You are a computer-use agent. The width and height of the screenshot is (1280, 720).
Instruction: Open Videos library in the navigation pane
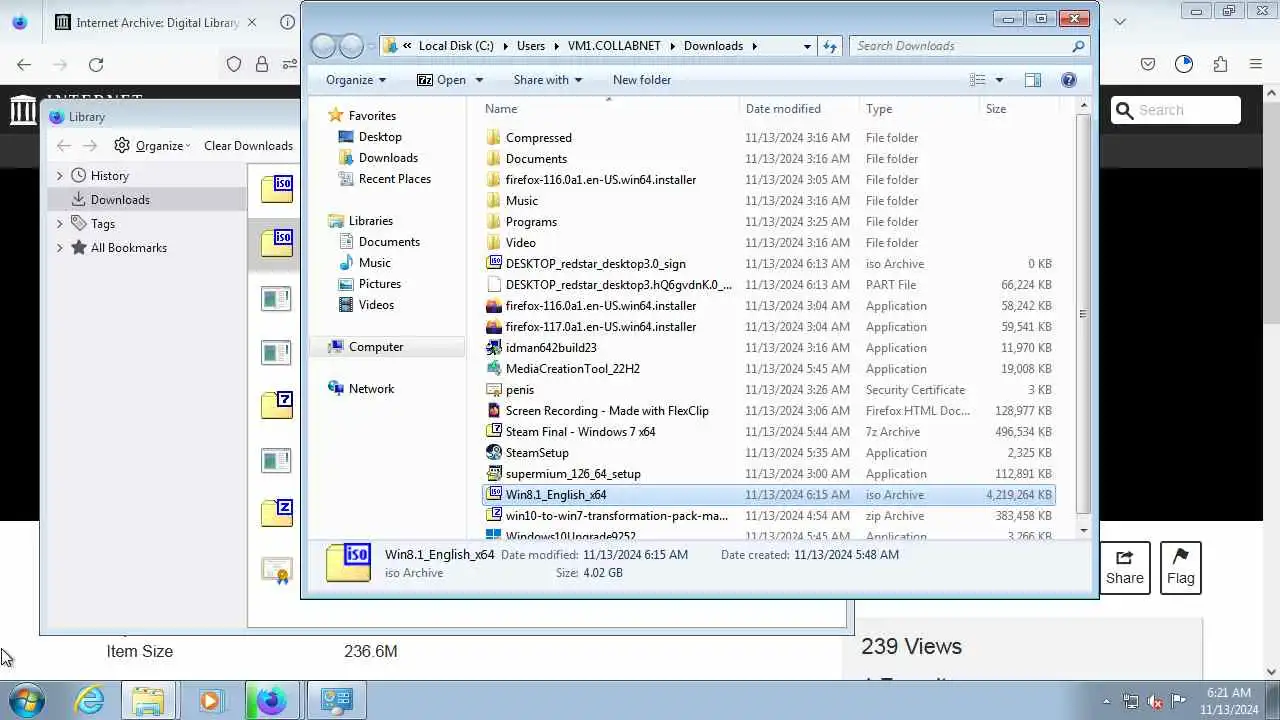376,305
